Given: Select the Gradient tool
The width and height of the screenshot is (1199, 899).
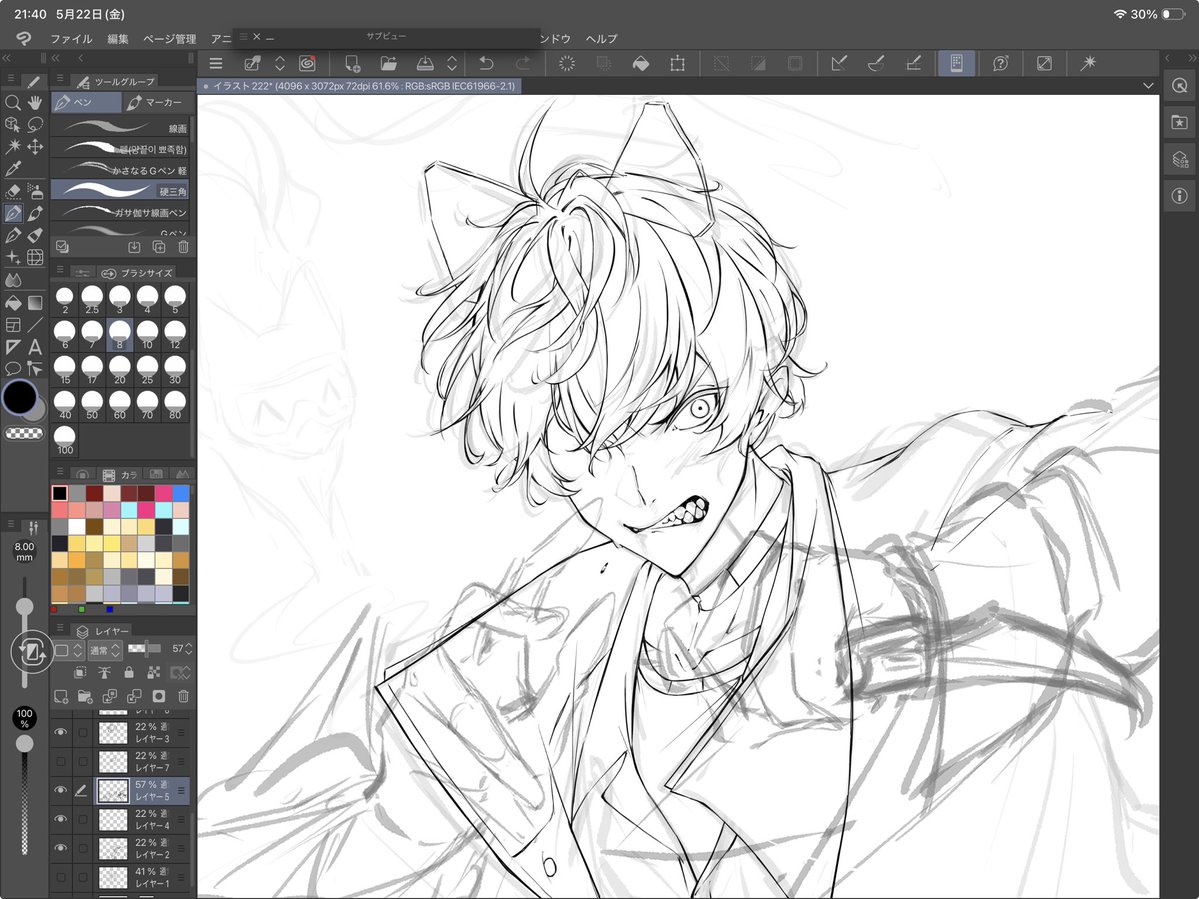Looking at the screenshot, I should [x=34, y=303].
